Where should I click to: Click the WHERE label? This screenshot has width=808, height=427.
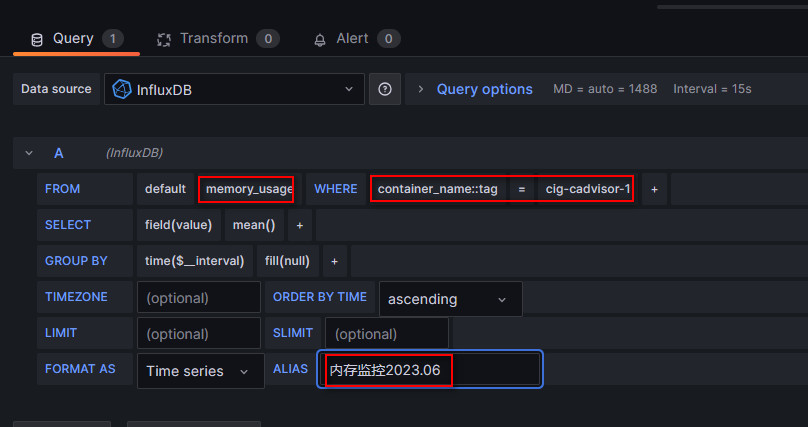coord(336,189)
